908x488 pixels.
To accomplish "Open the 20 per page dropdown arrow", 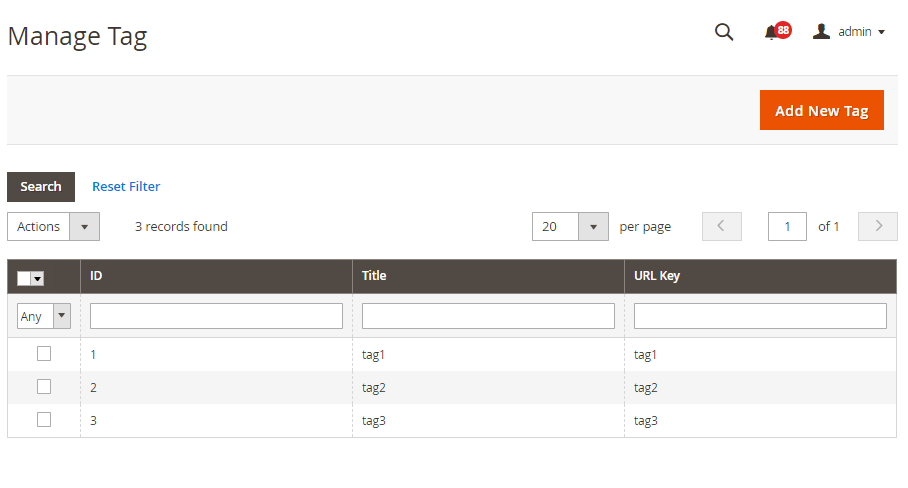I will click(593, 226).
